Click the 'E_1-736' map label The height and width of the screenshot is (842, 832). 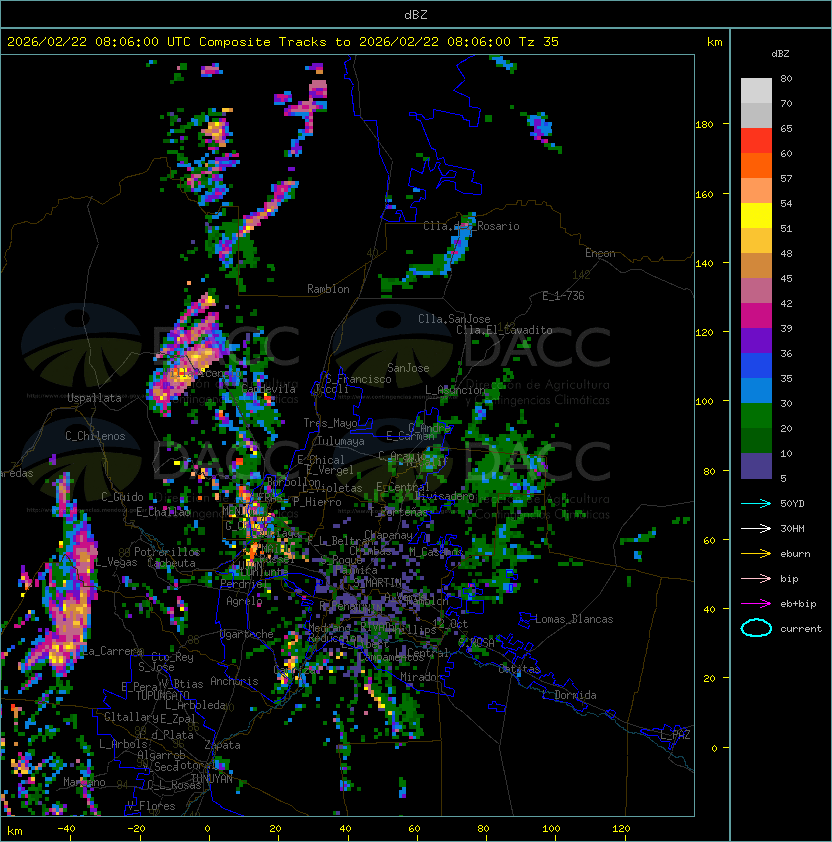tap(563, 296)
